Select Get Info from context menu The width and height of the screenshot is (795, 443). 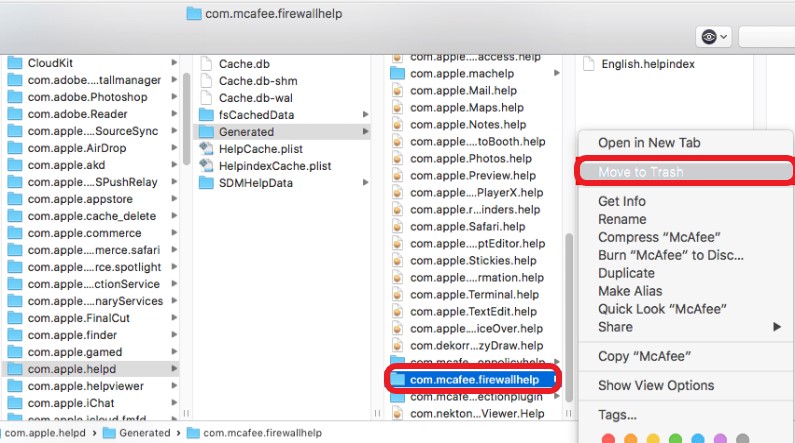[622, 201]
